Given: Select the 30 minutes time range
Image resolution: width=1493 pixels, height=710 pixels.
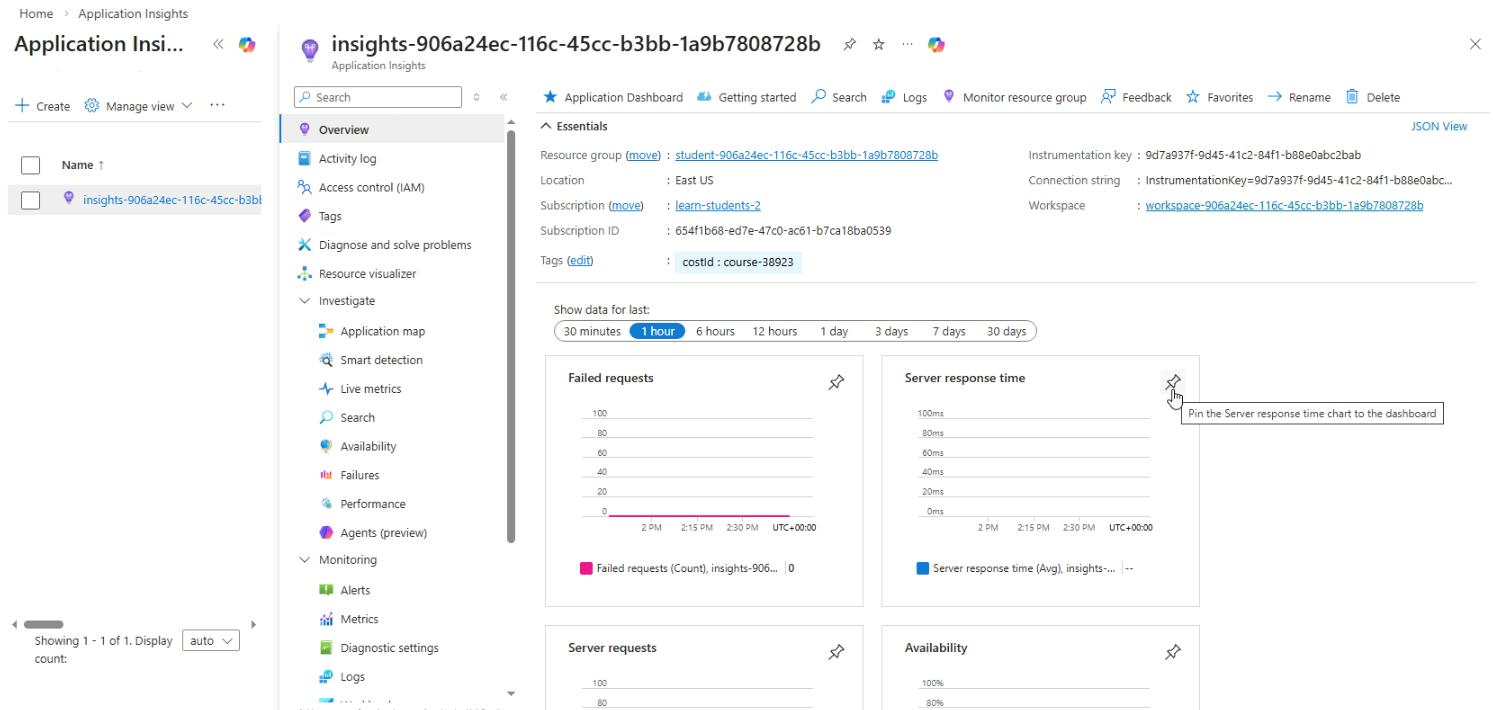Looking at the screenshot, I should pos(592,331).
